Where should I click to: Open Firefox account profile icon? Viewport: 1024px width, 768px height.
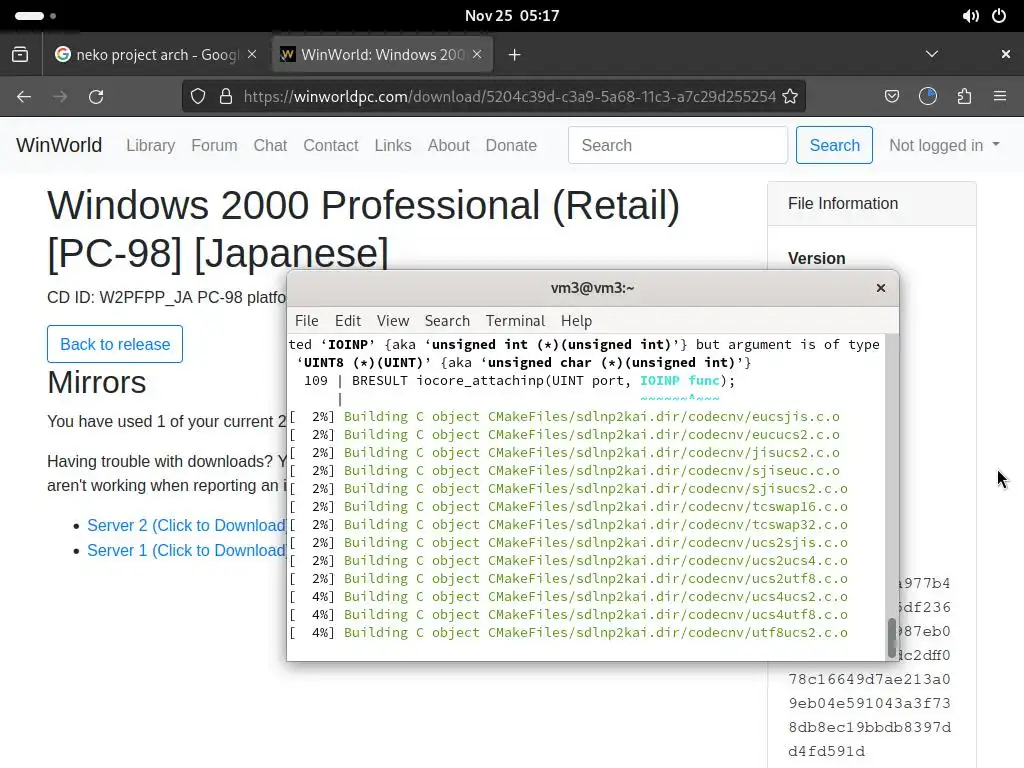pos(928,97)
